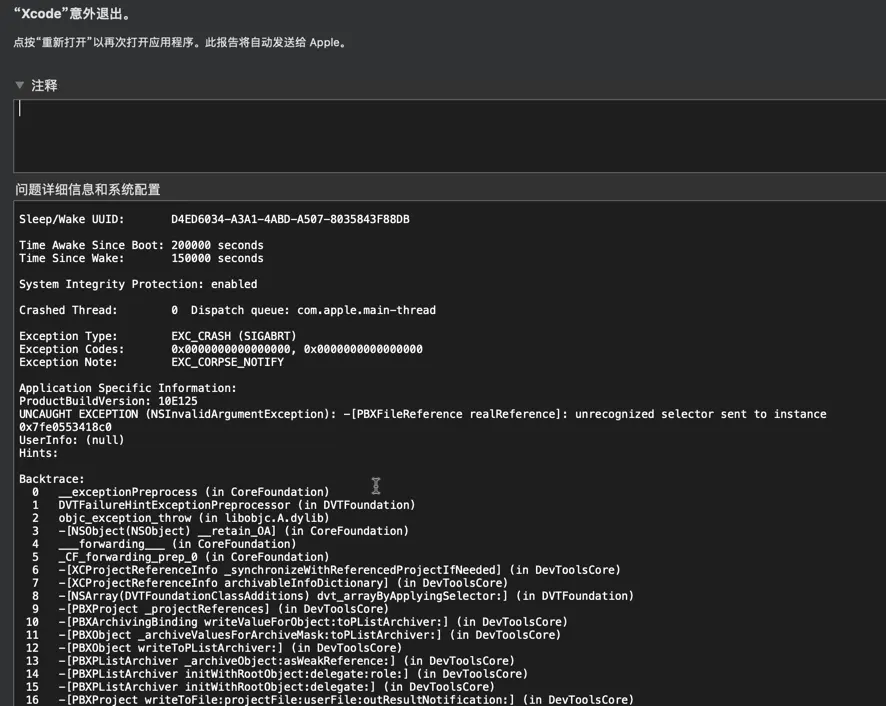
Task: Click backtrace frame 0 __exceptionPreprocess
Action: coord(180,492)
